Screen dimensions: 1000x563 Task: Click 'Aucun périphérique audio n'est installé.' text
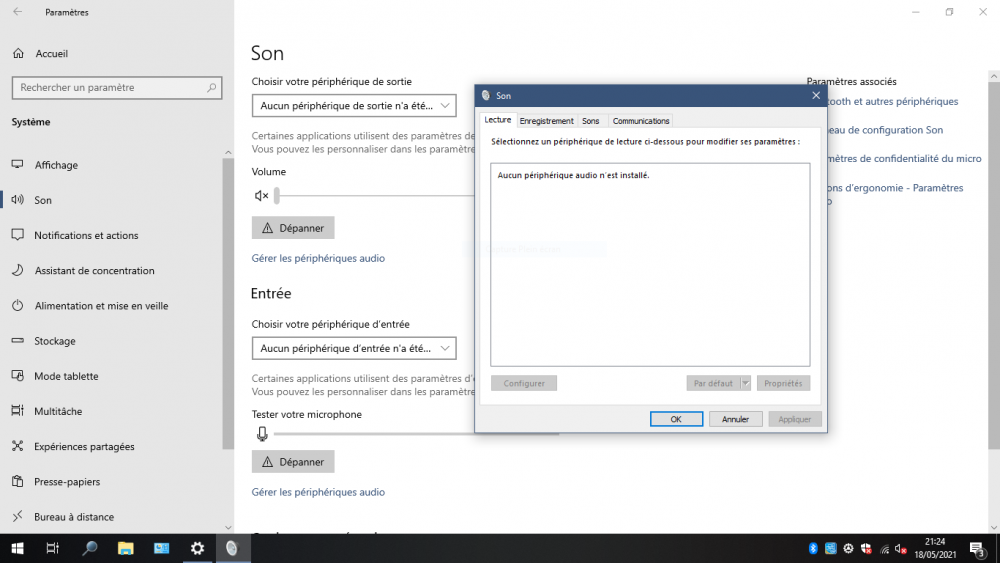tap(573, 175)
